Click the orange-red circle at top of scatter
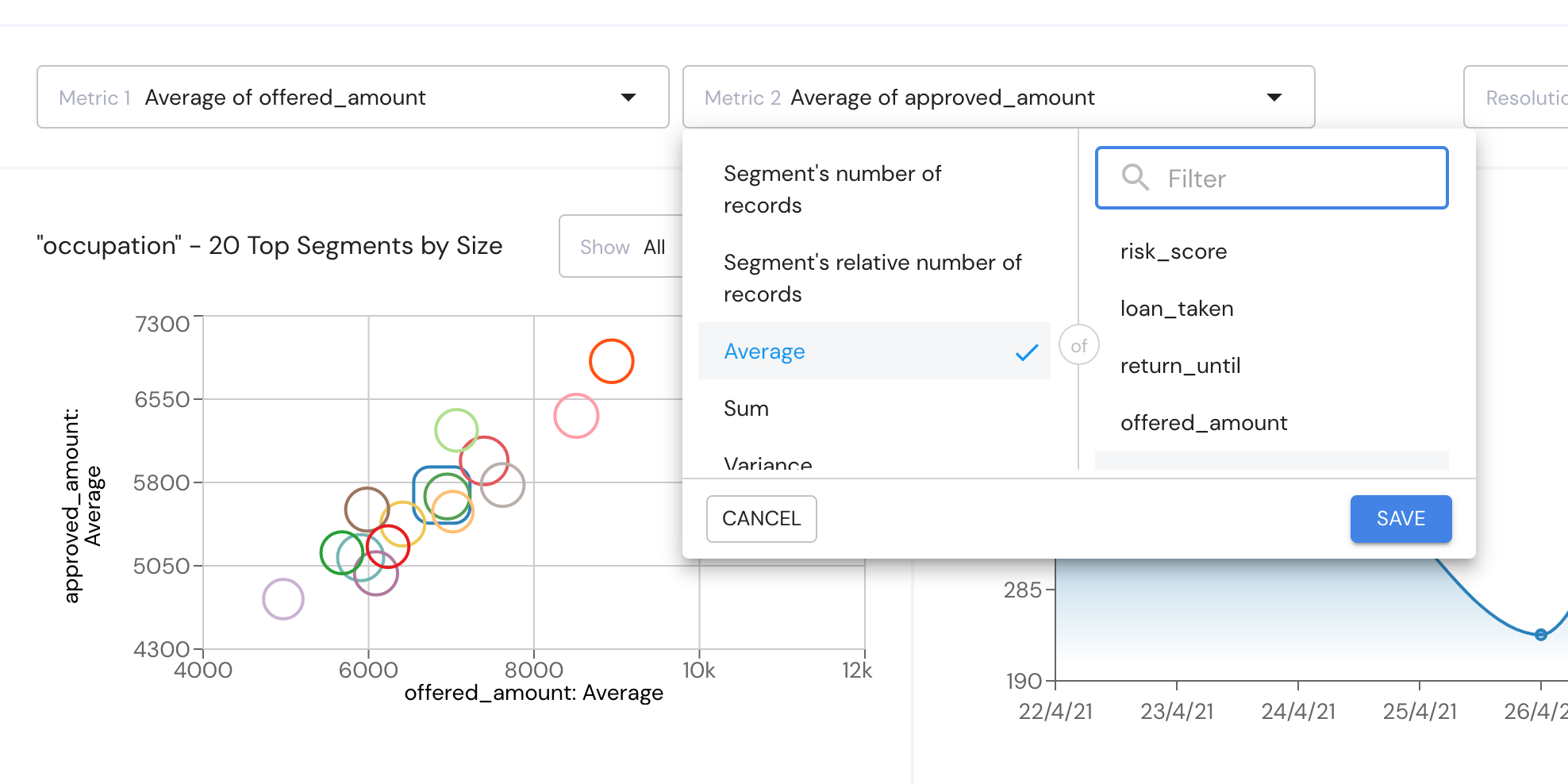This screenshot has height=784, width=1568. (611, 361)
